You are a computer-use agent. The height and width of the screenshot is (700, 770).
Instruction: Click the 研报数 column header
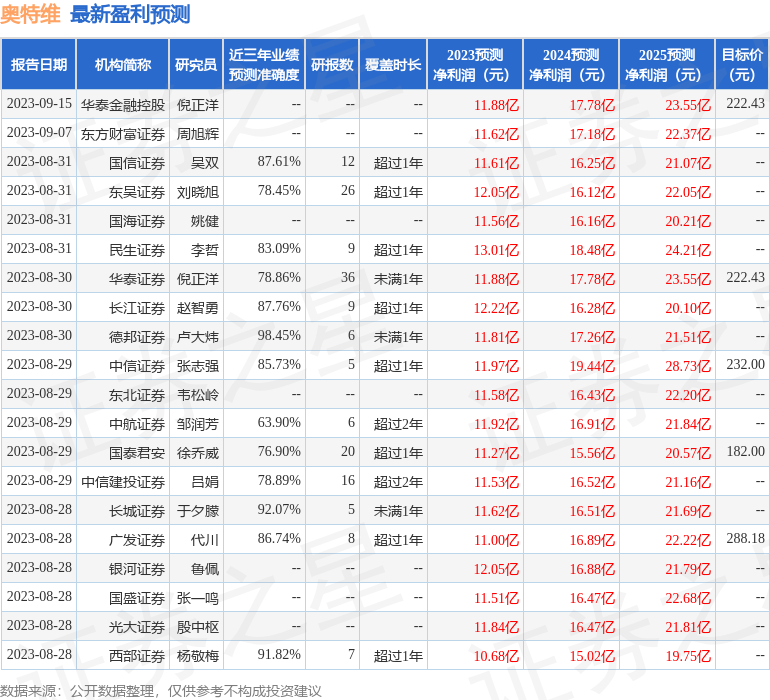pos(332,64)
